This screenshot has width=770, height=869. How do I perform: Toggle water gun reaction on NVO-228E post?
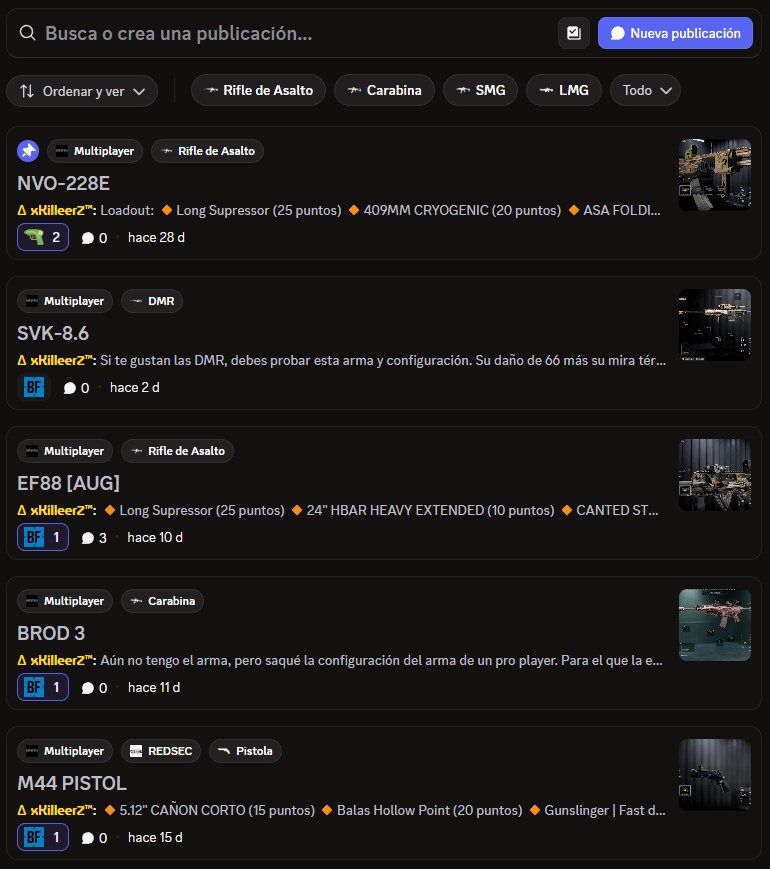tap(43, 237)
